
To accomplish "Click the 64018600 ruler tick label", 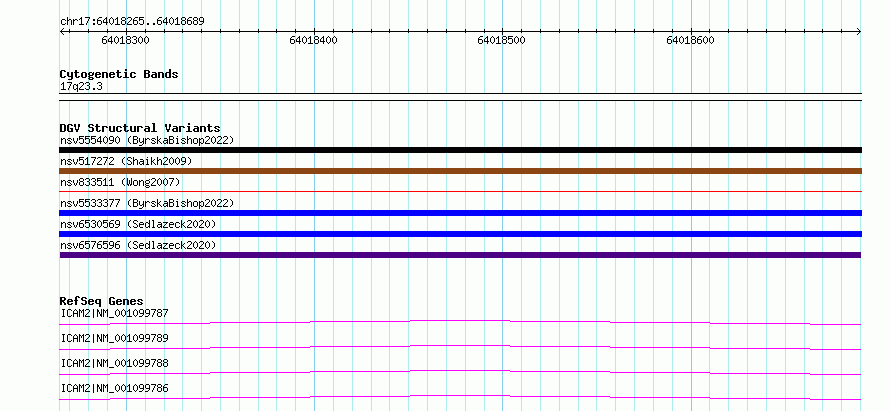I will click(690, 40).
